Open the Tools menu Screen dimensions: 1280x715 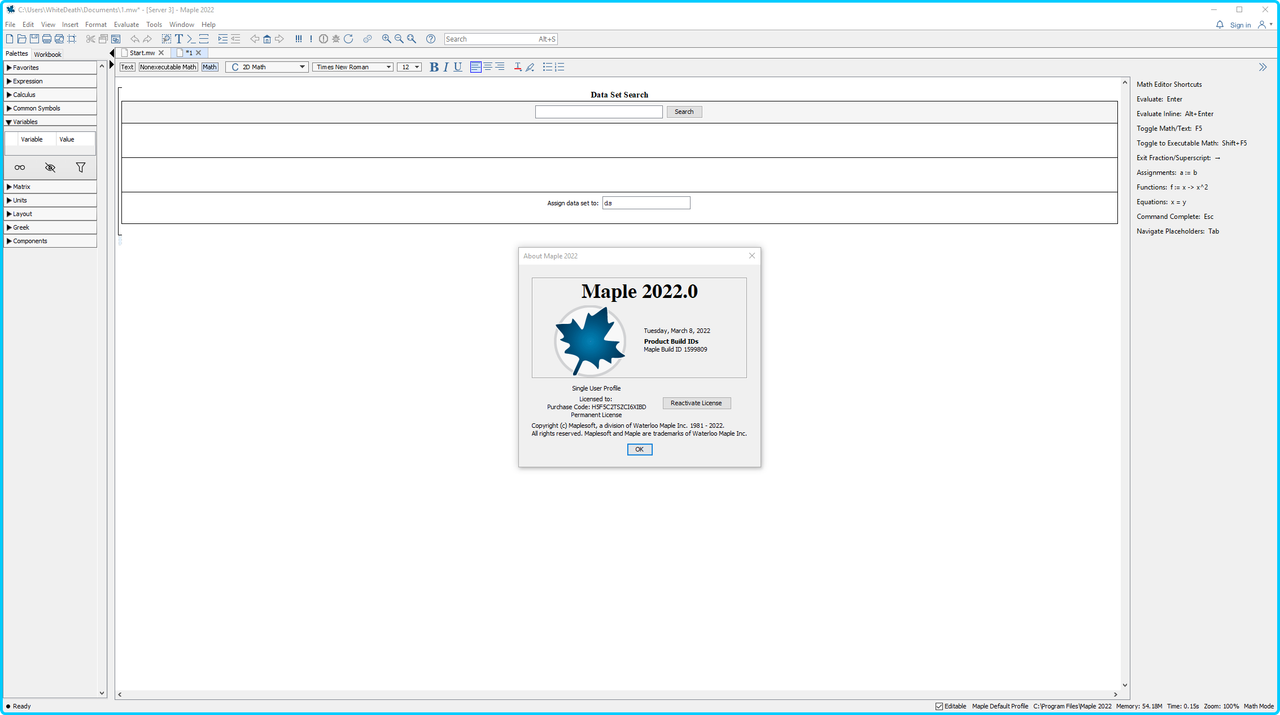coord(154,24)
